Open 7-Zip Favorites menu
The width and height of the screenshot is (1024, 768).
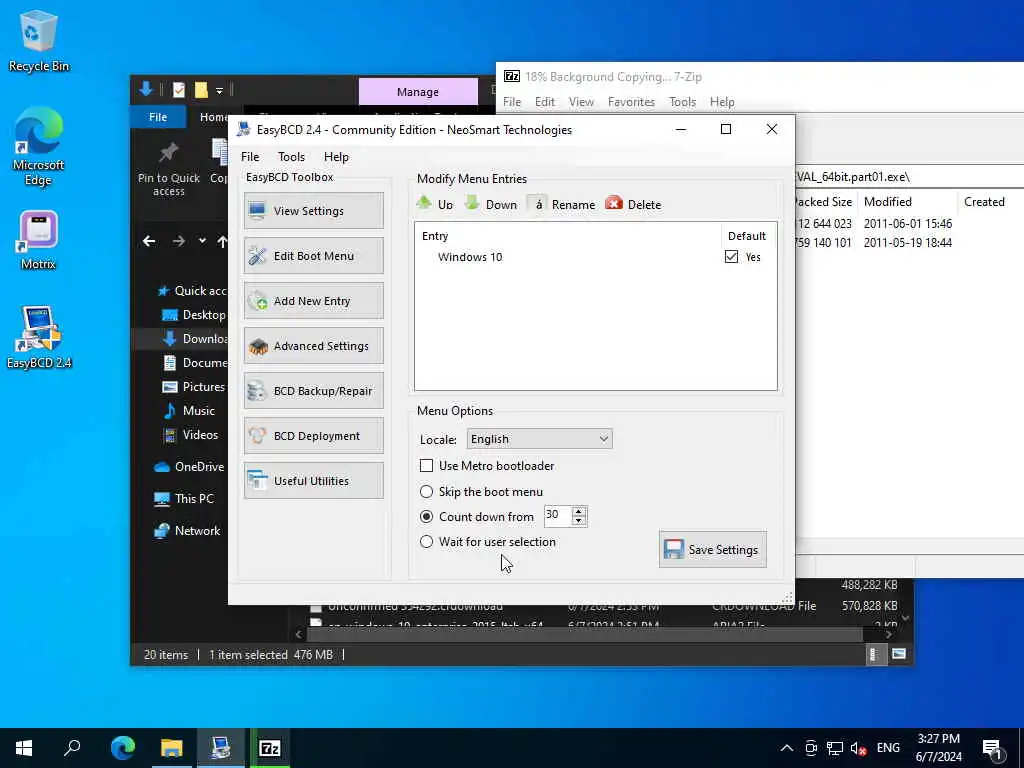(x=632, y=102)
